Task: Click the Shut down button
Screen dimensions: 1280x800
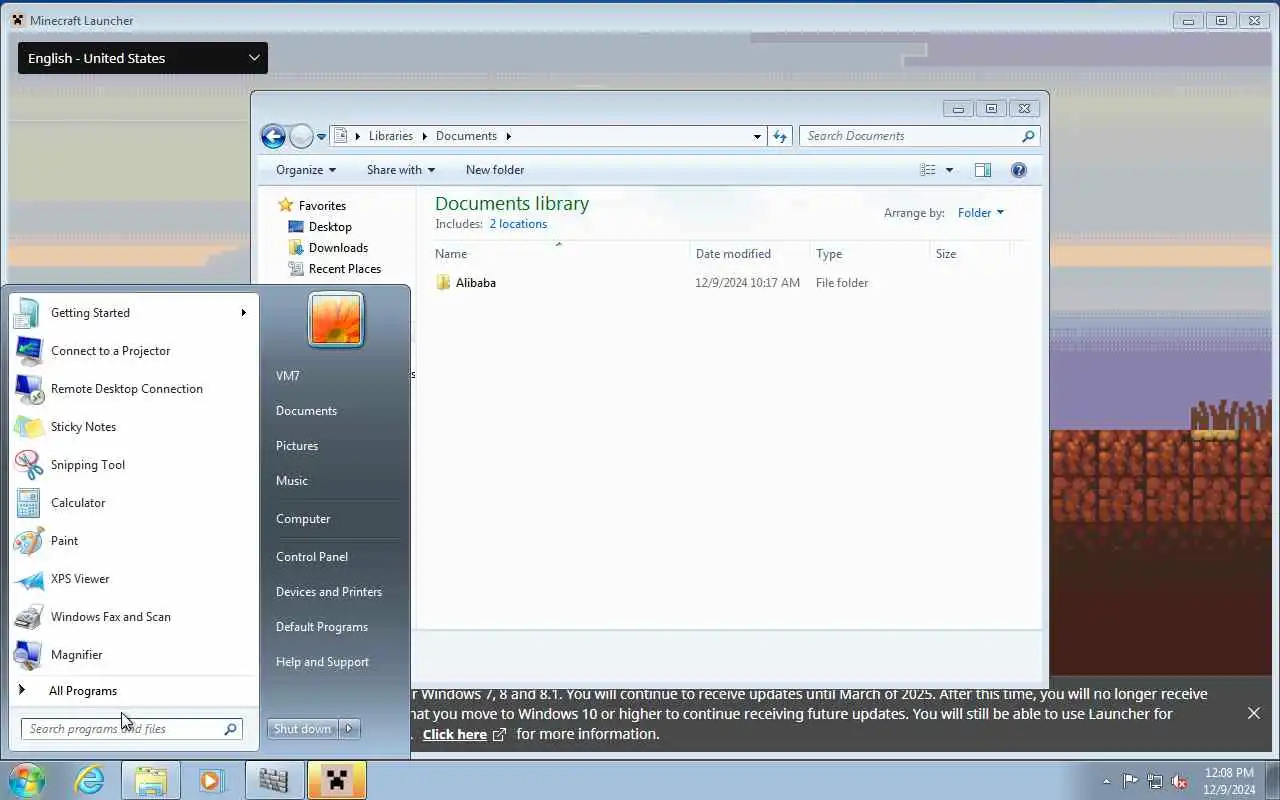Action: tap(303, 729)
